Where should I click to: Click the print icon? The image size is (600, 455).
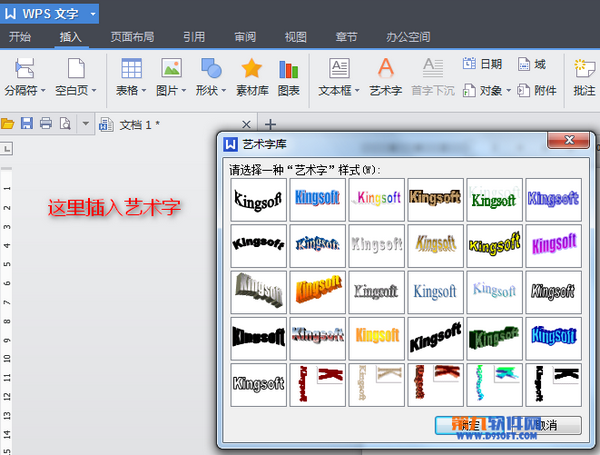click(46, 124)
